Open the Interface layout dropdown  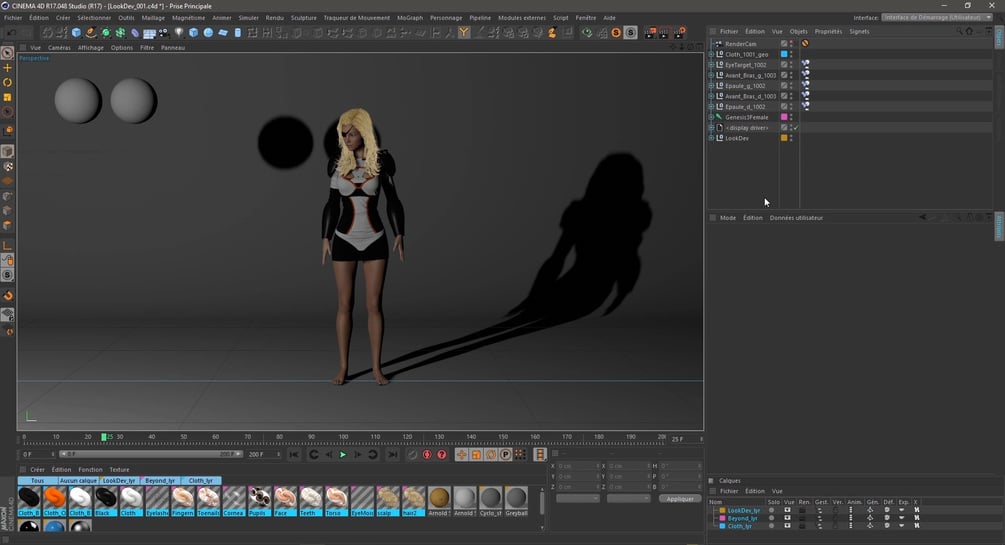coord(937,17)
